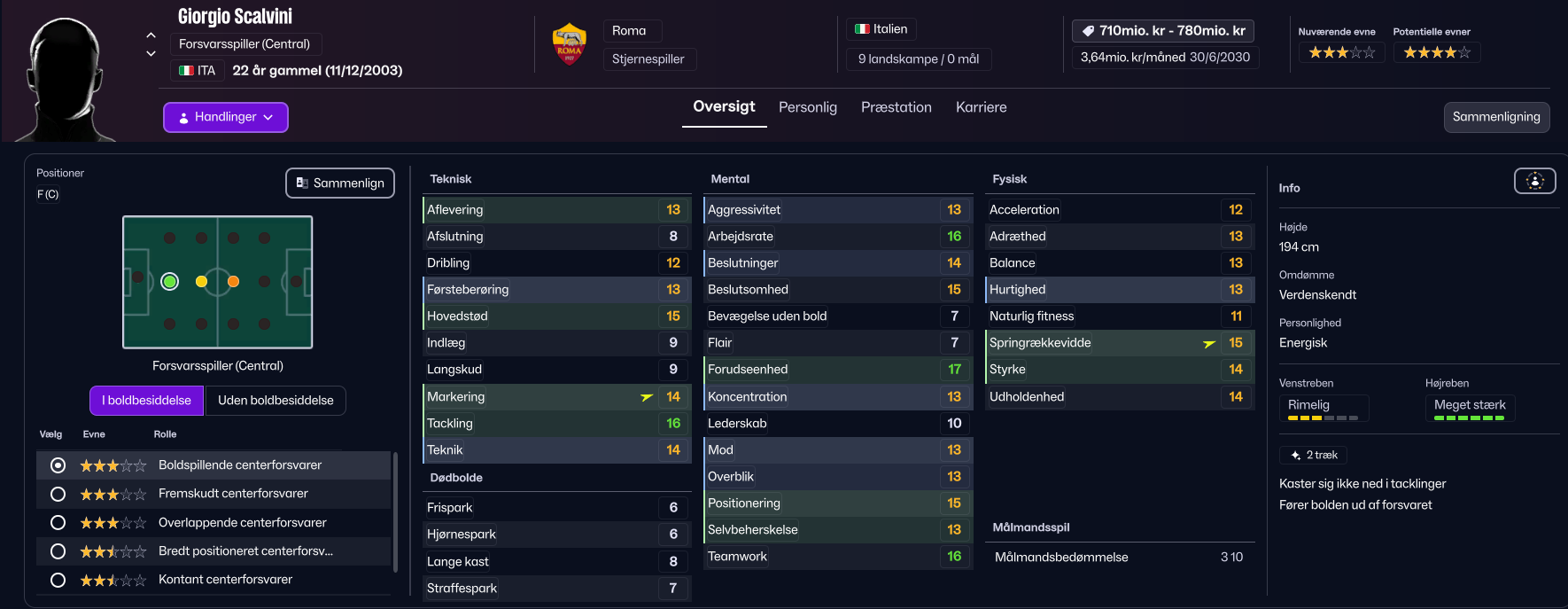1568x609 pixels.
Task: Click the Højreben foot strength bar
Action: coord(1469,418)
